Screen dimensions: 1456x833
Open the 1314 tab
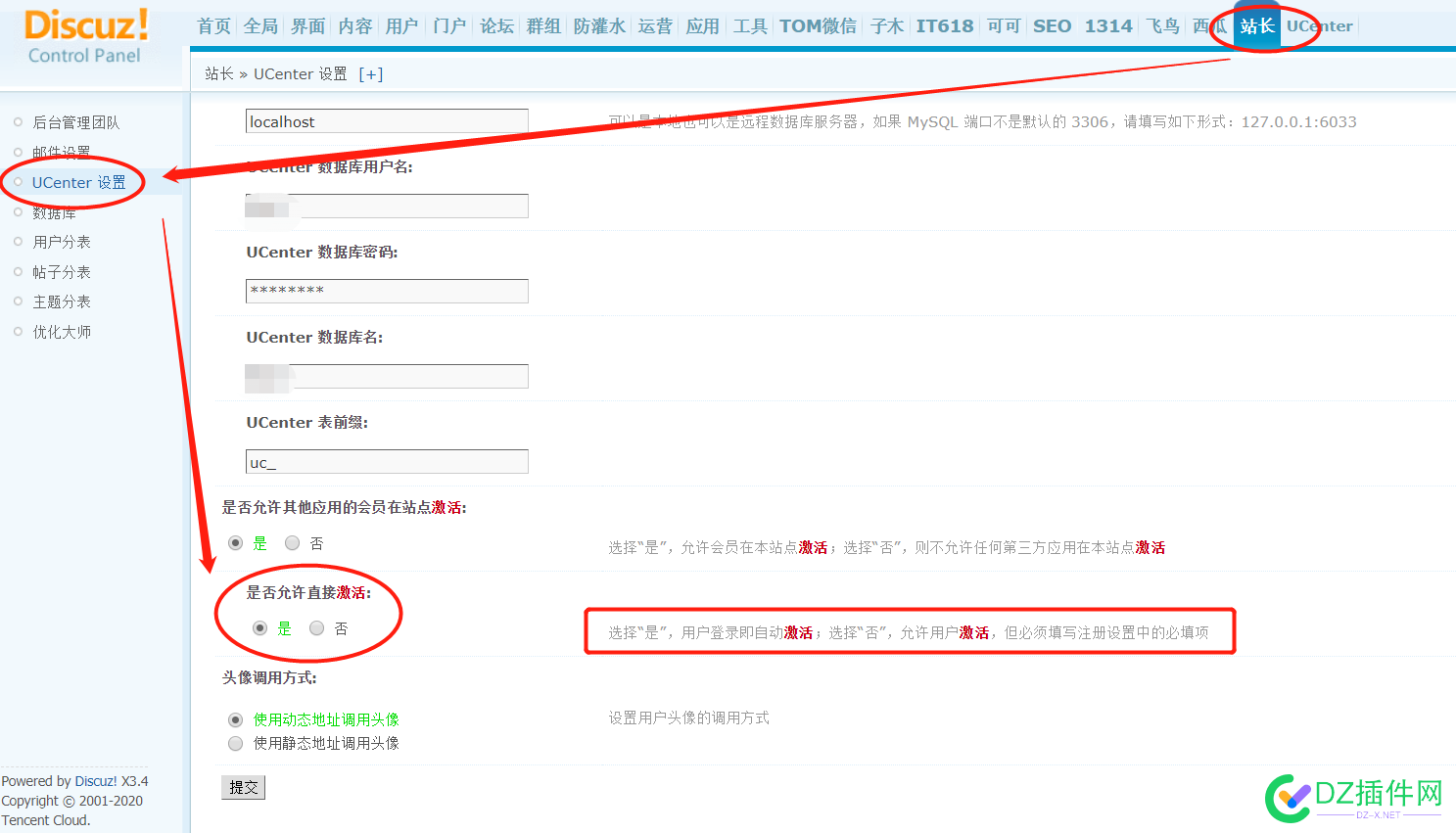click(x=1108, y=26)
